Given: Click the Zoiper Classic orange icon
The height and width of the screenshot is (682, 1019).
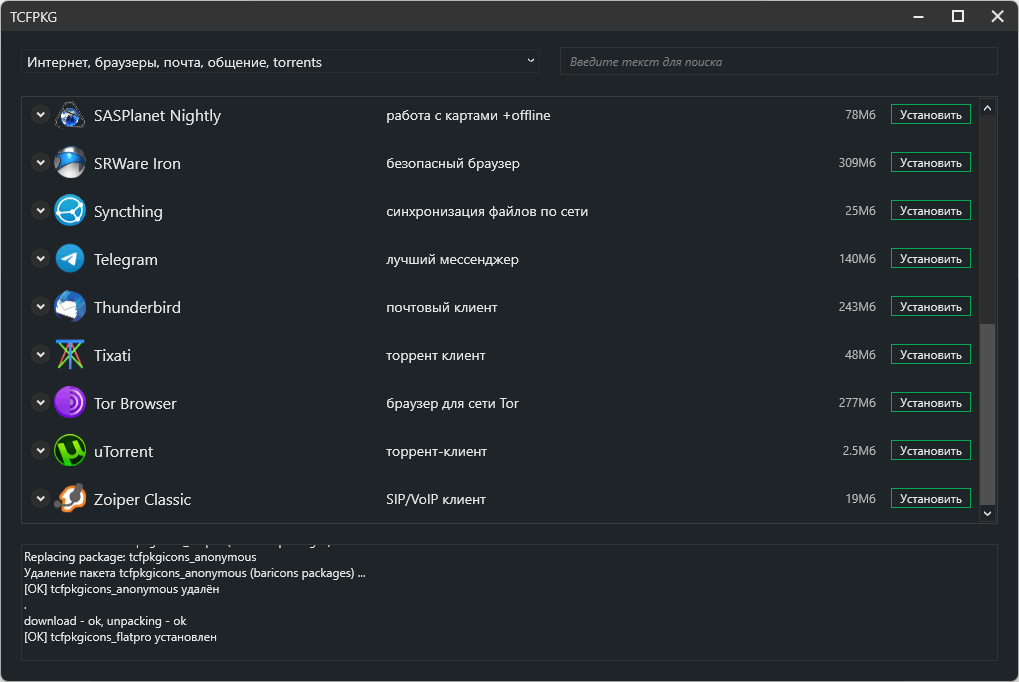Looking at the screenshot, I should tap(70, 499).
